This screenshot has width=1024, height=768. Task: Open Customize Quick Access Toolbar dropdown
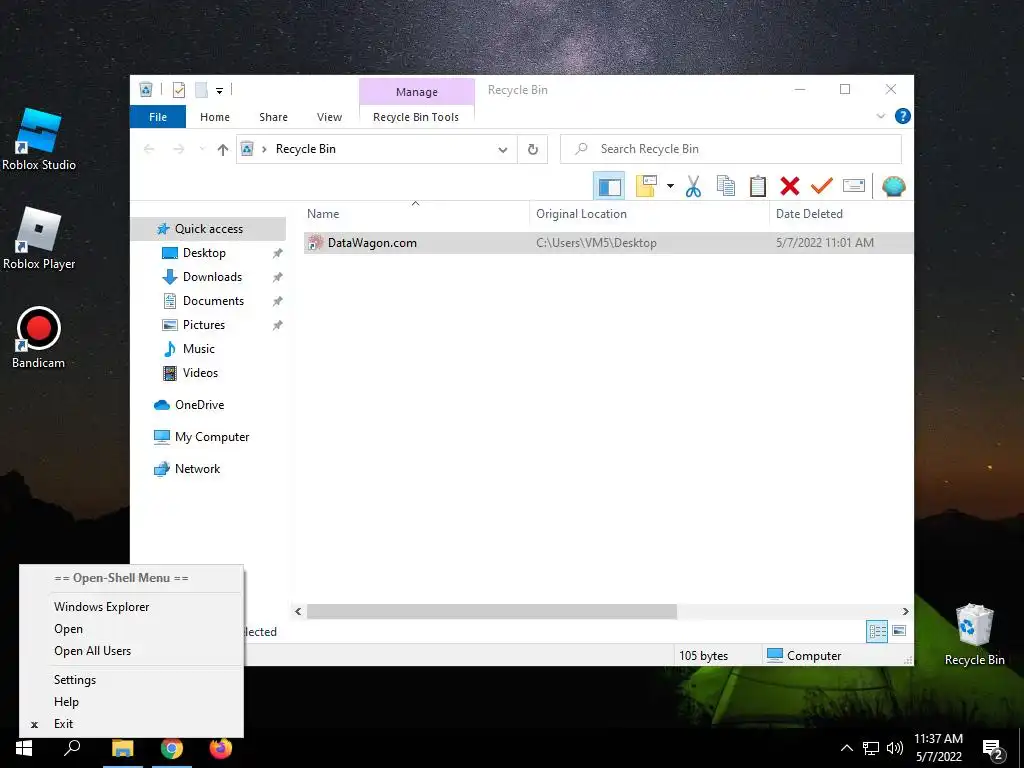coord(219,91)
